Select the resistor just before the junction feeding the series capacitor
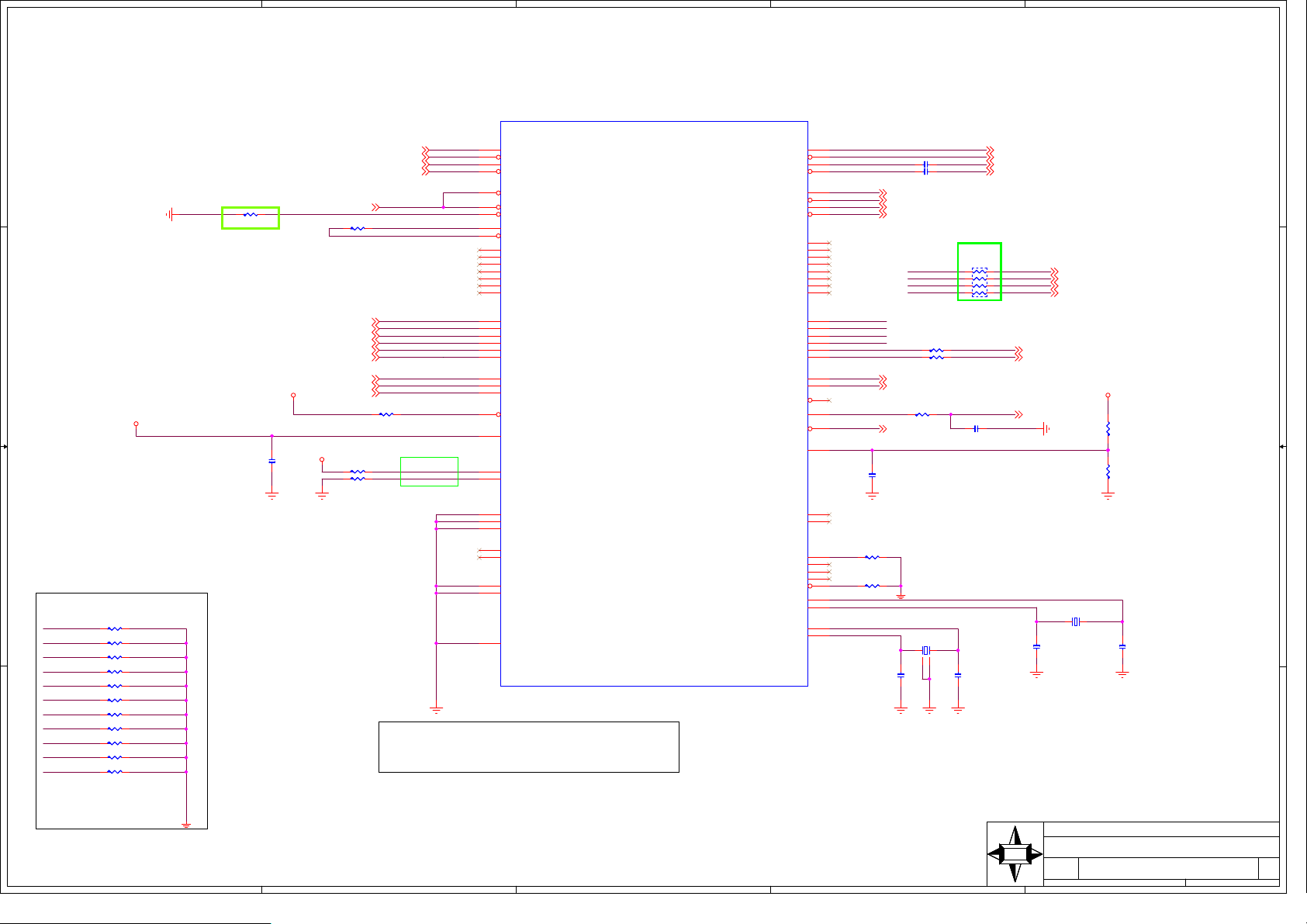The image size is (1307, 924). 921,414
